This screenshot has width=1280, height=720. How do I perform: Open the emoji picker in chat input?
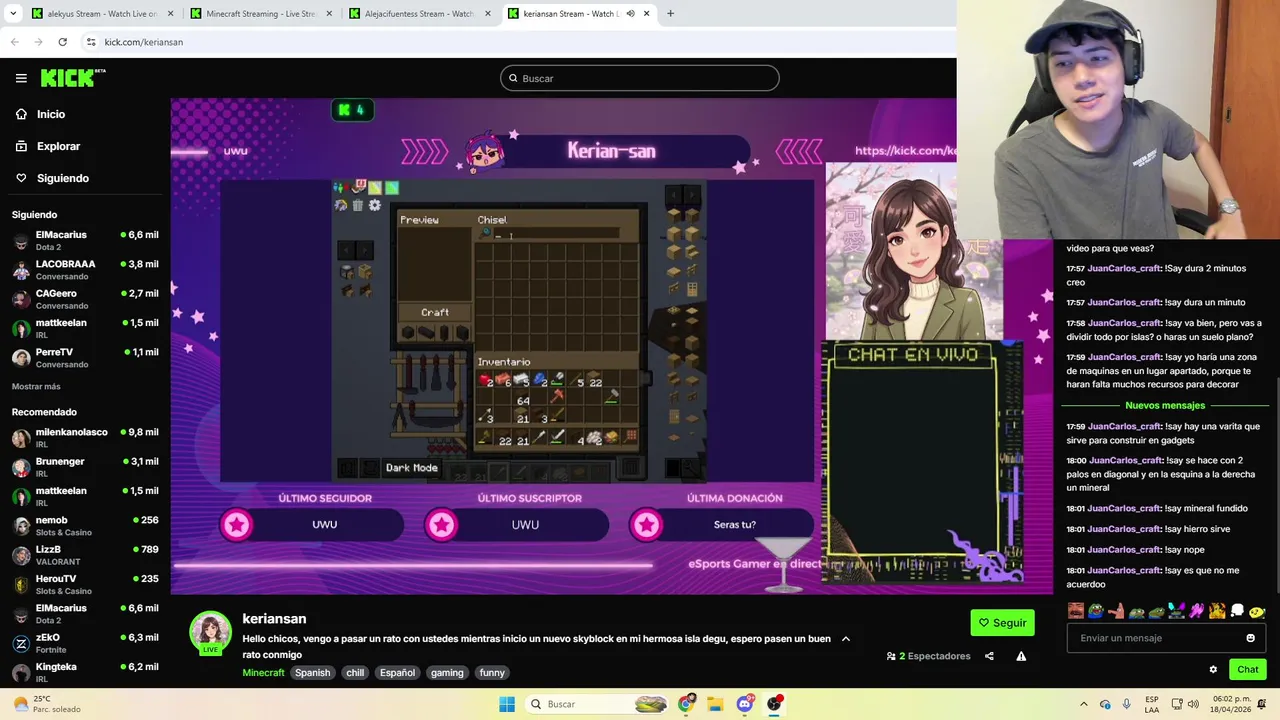tap(1250, 638)
